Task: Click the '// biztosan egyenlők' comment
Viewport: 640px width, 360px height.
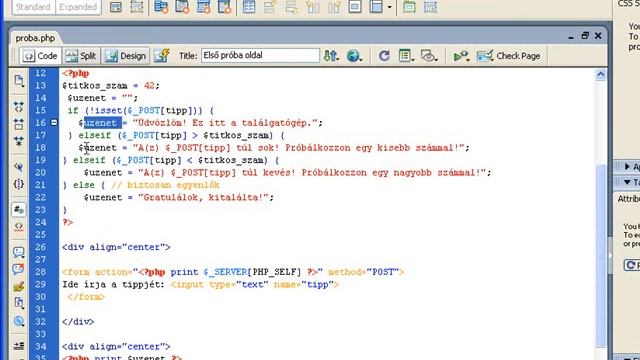Action: [x=165, y=185]
